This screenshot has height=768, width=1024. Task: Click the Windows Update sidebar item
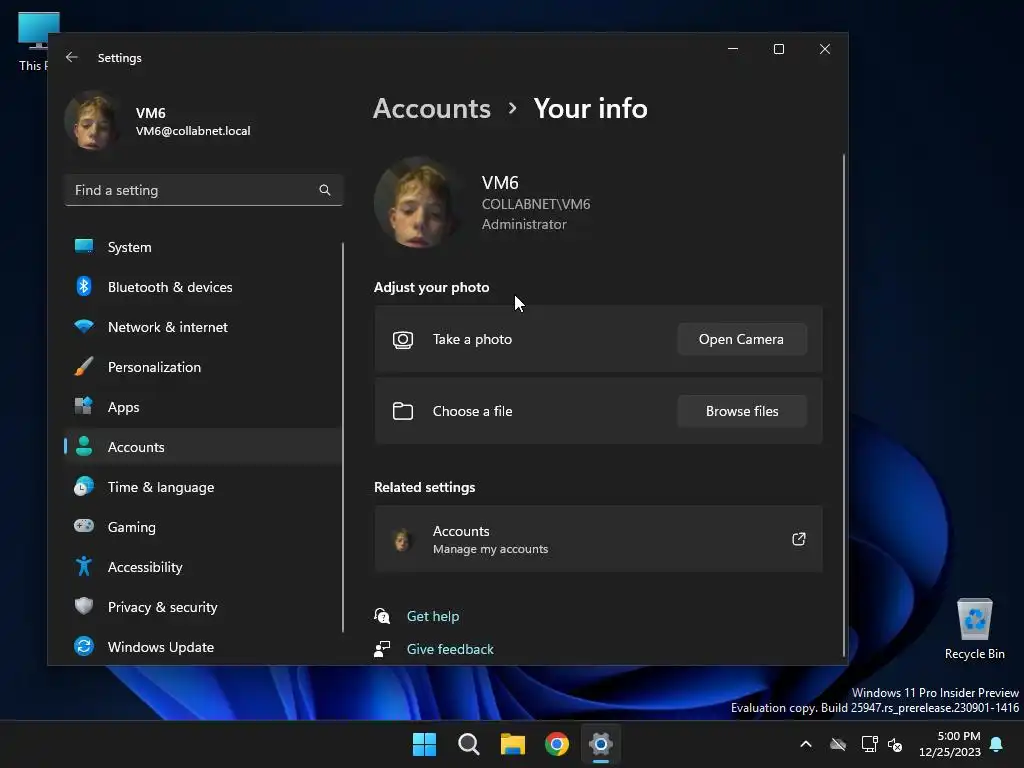click(203, 647)
